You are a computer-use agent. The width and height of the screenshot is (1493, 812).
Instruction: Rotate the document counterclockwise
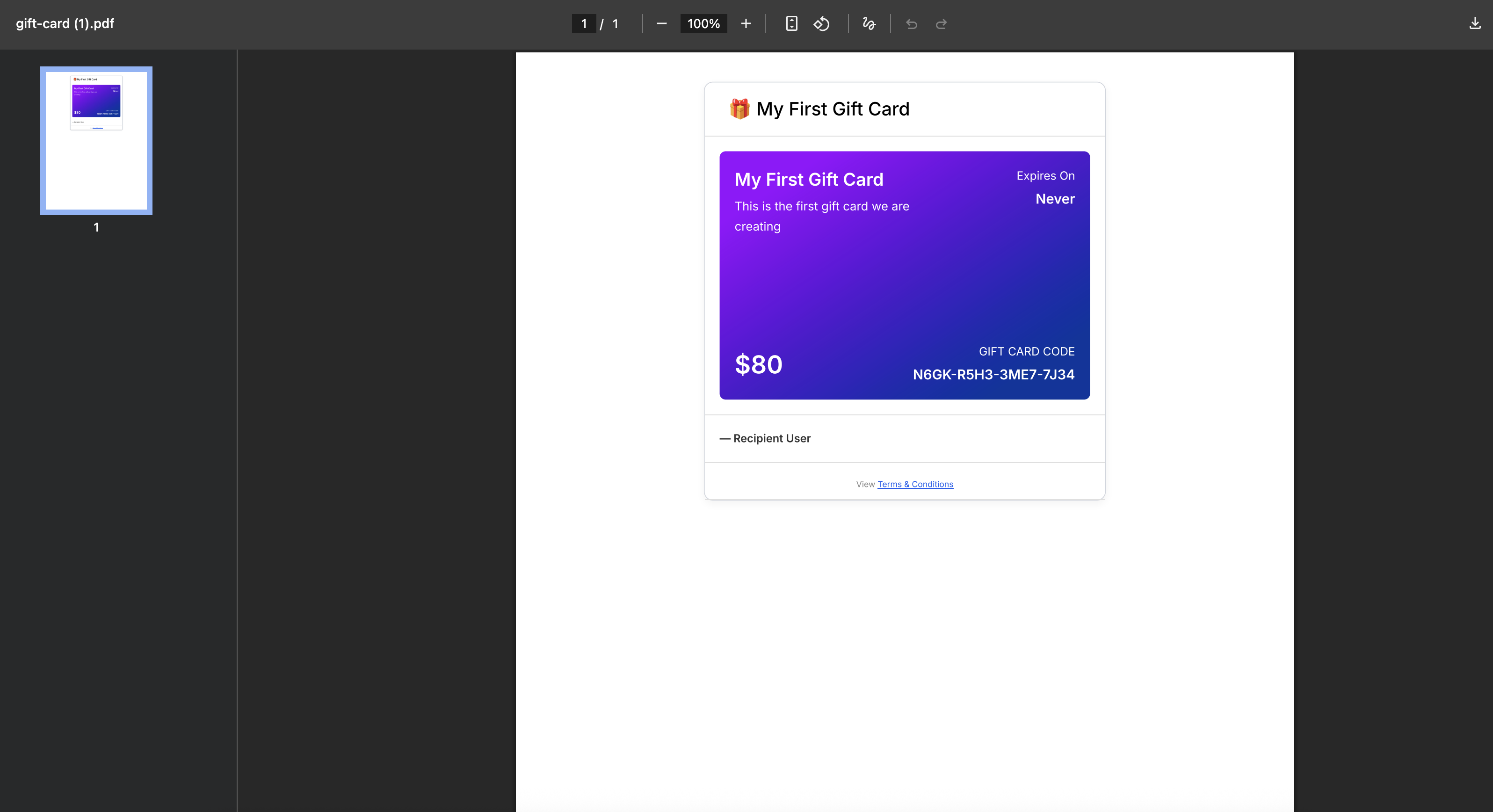[822, 24]
